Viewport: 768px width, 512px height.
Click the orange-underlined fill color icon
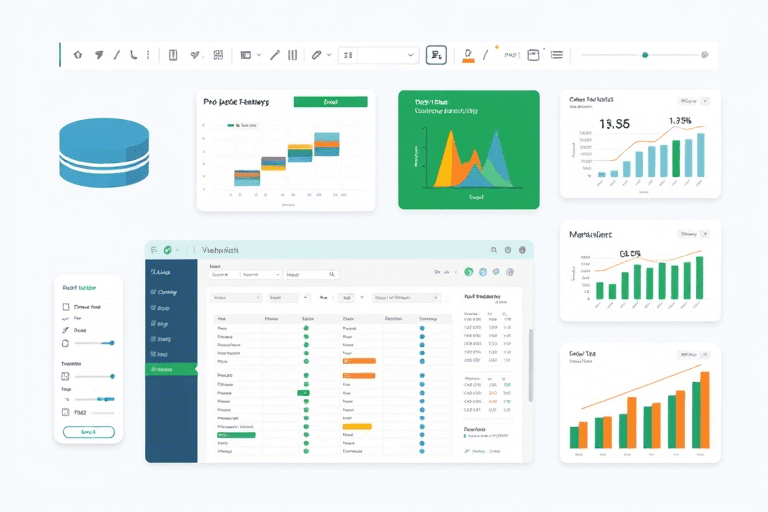(467, 56)
